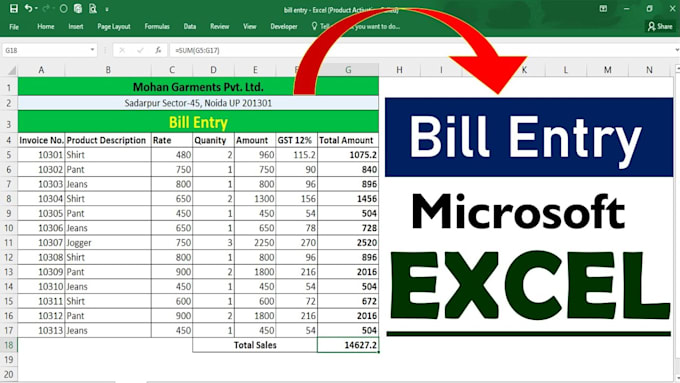Expand the formula bar chevron

(x=677, y=50)
